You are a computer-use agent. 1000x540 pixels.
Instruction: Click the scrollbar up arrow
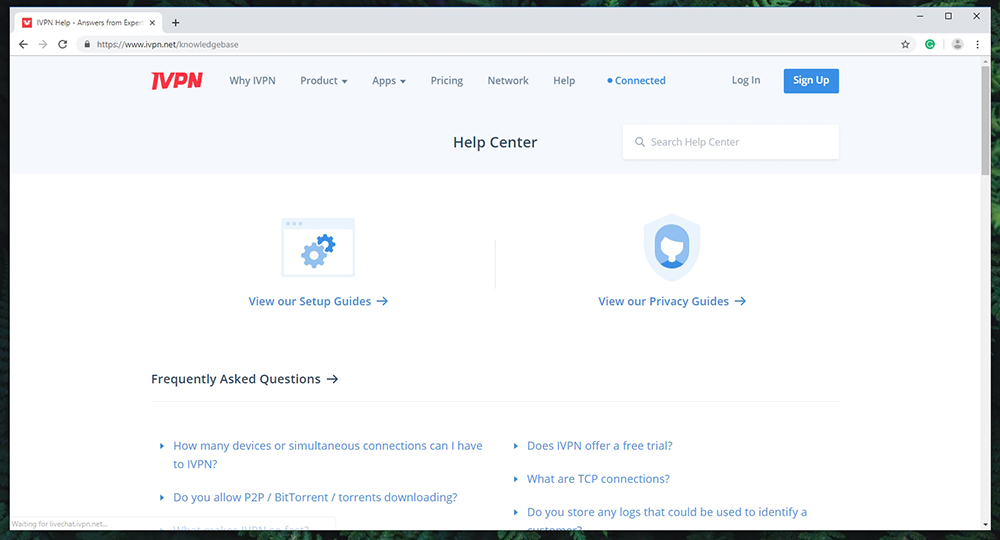pos(985,61)
